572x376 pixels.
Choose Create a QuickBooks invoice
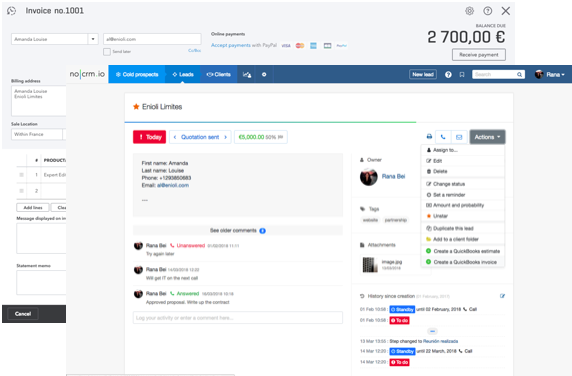tap(463, 262)
